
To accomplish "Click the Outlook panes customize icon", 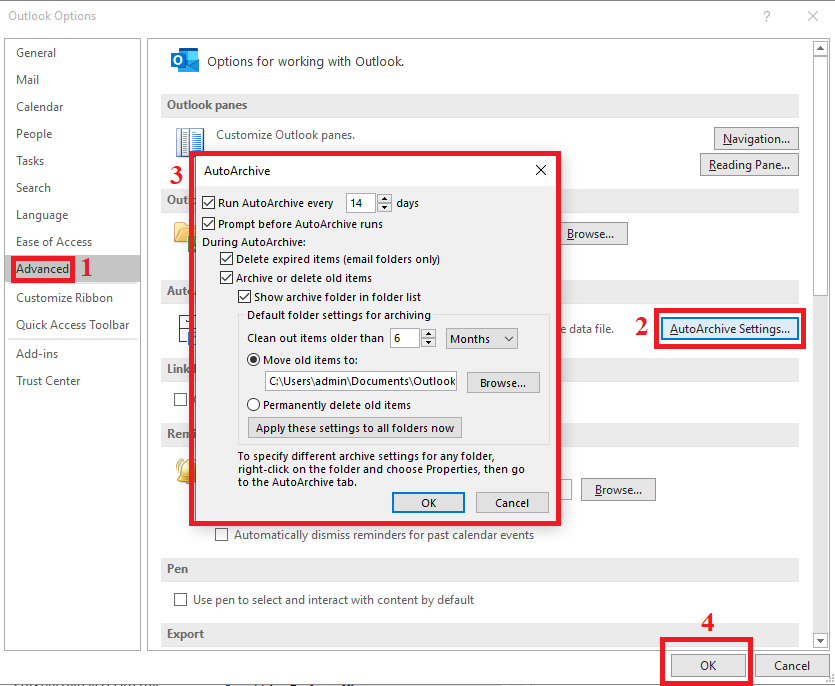I will point(189,142).
